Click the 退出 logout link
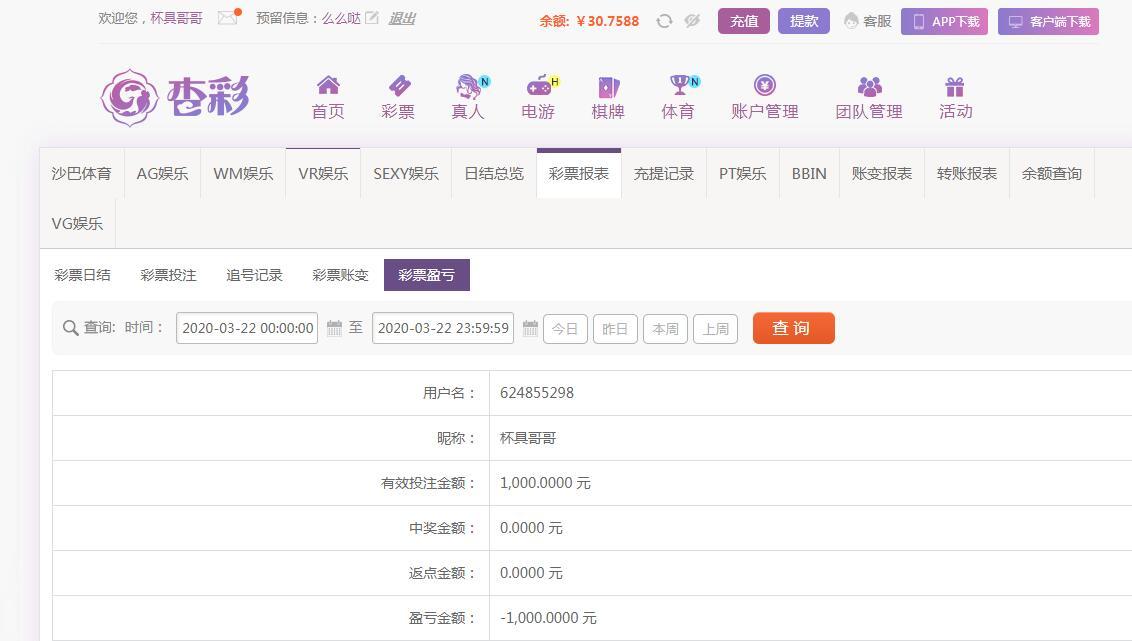Screen dimensions: 1132x641 coord(402,18)
